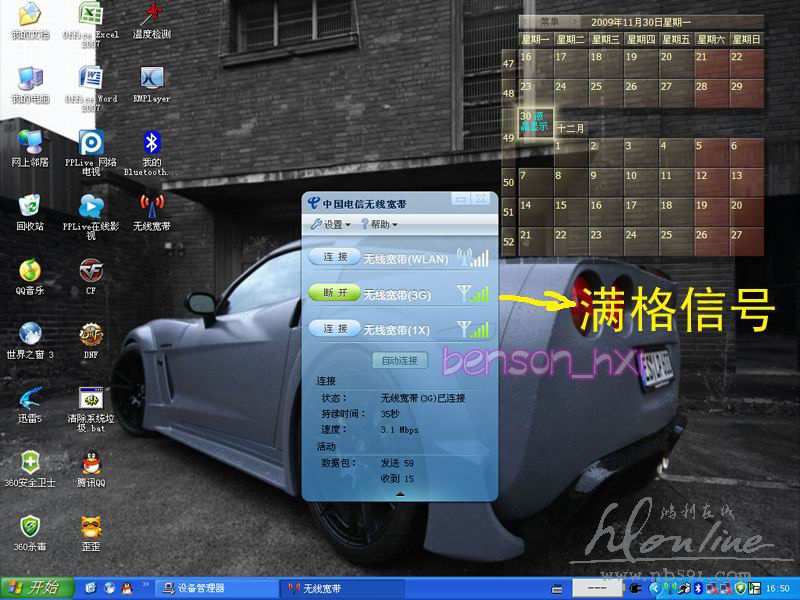800x600 pixels.
Task: Expand the 帮助 dropdown menu
Action: pos(380,225)
